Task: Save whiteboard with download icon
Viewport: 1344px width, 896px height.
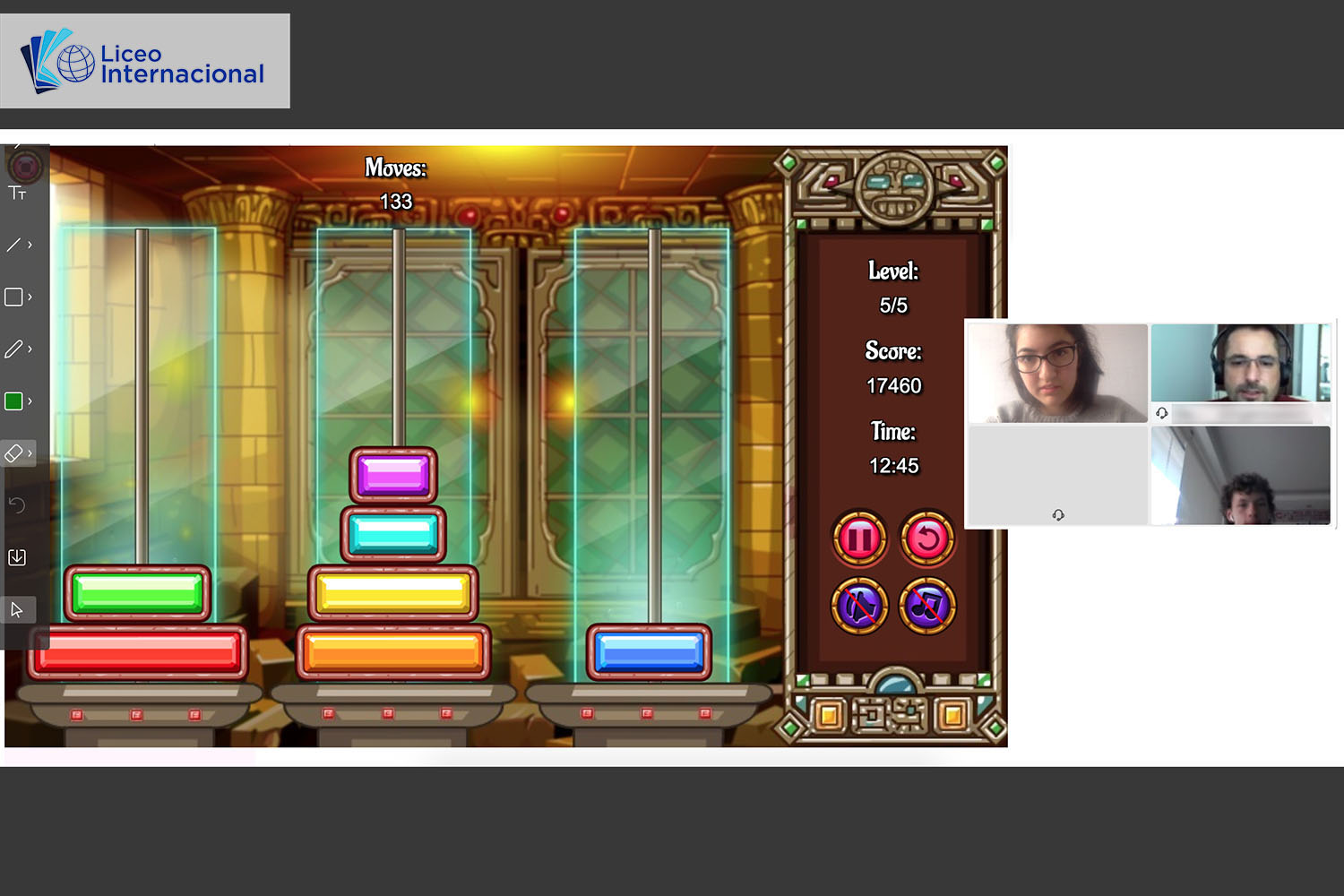Action: (16, 557)
